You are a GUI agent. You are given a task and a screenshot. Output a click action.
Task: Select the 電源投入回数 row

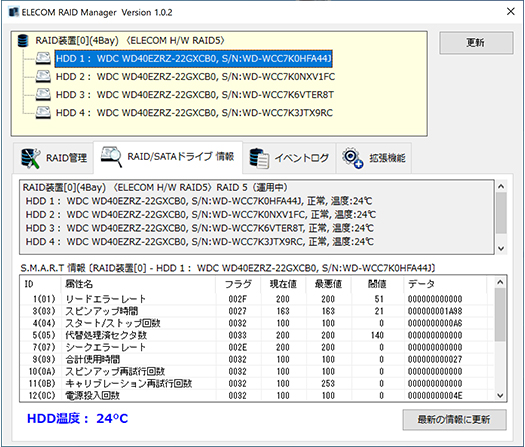tap(256, 395)
